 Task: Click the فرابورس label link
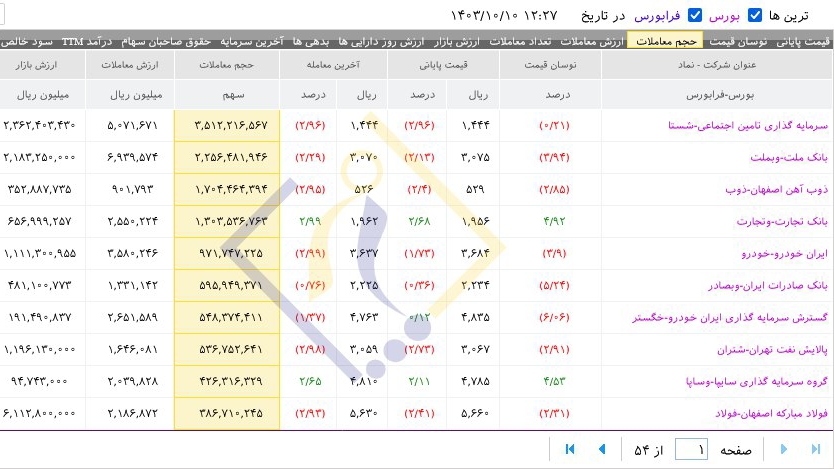657,16
